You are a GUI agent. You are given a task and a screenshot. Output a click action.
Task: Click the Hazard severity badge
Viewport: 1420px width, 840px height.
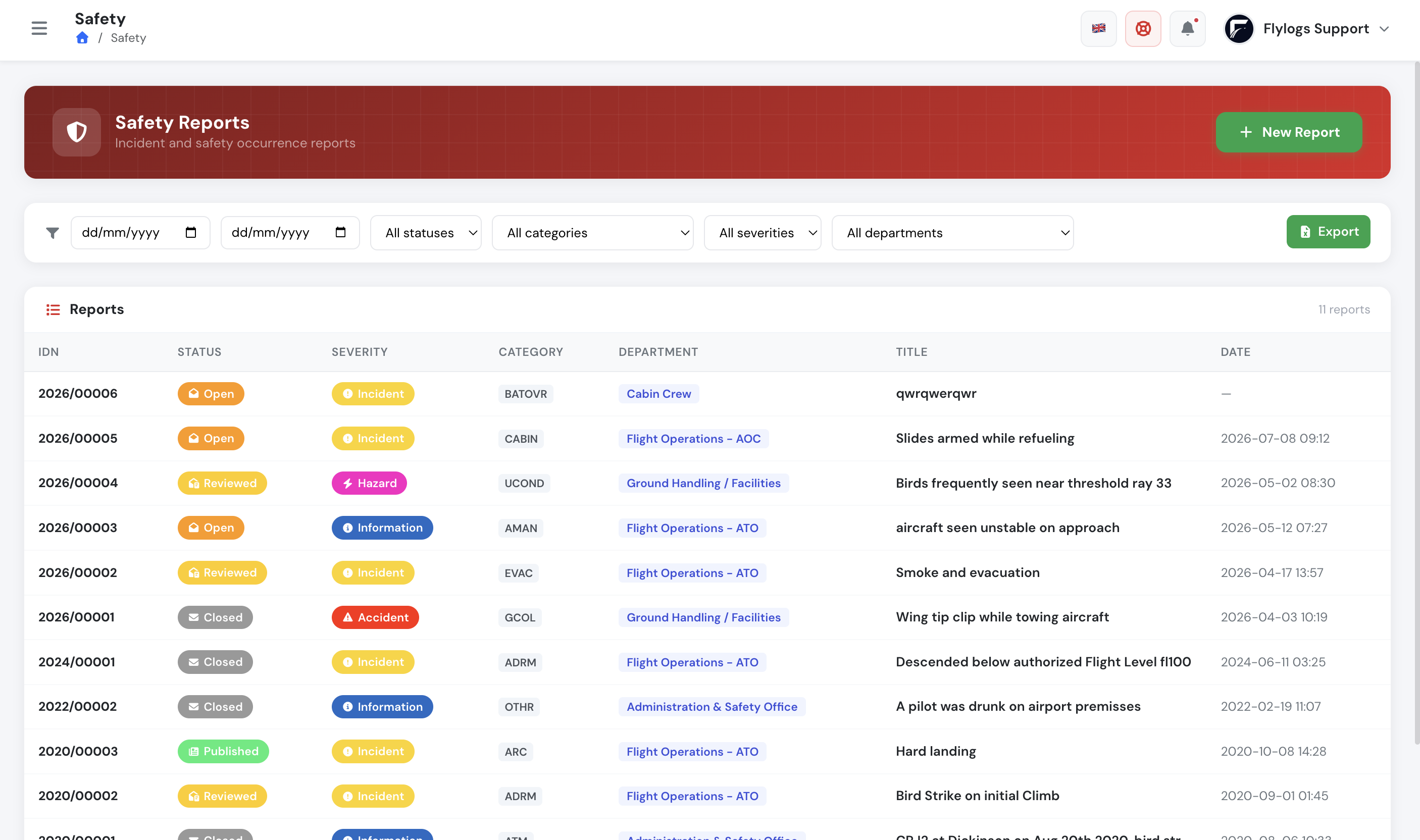pos(369,483)
